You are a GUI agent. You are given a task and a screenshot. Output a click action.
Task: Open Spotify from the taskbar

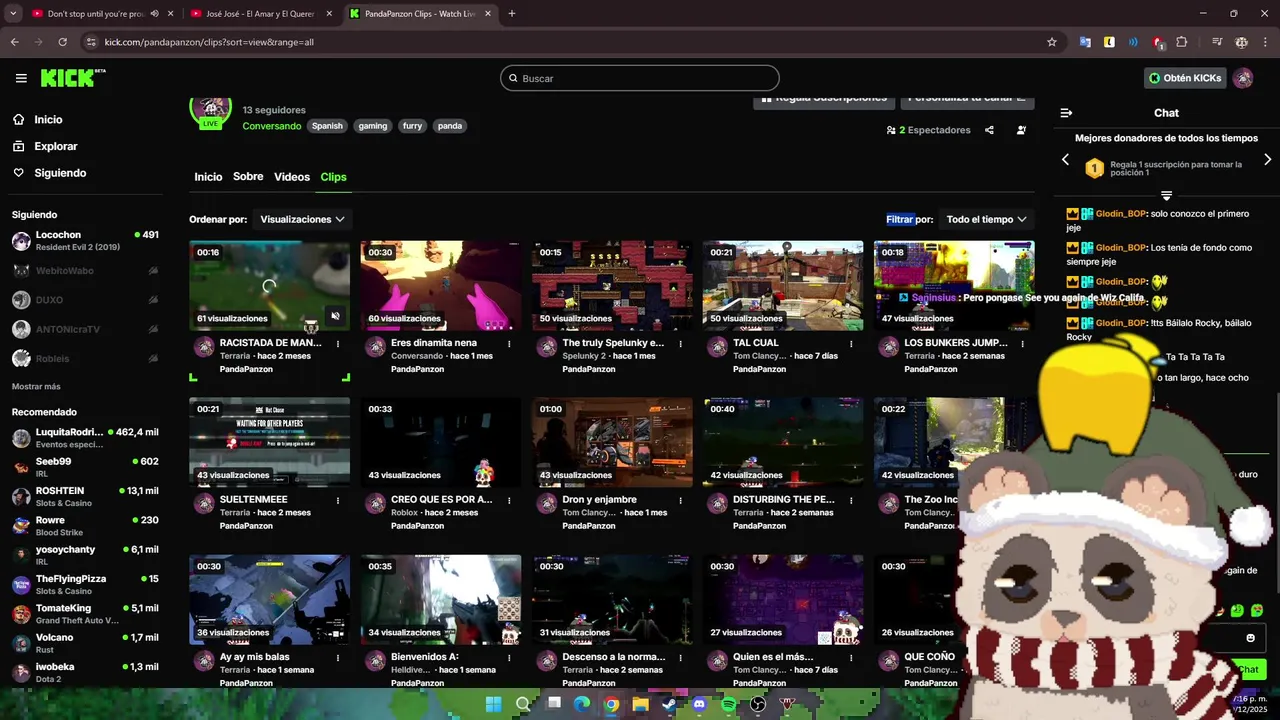point(729,705)
